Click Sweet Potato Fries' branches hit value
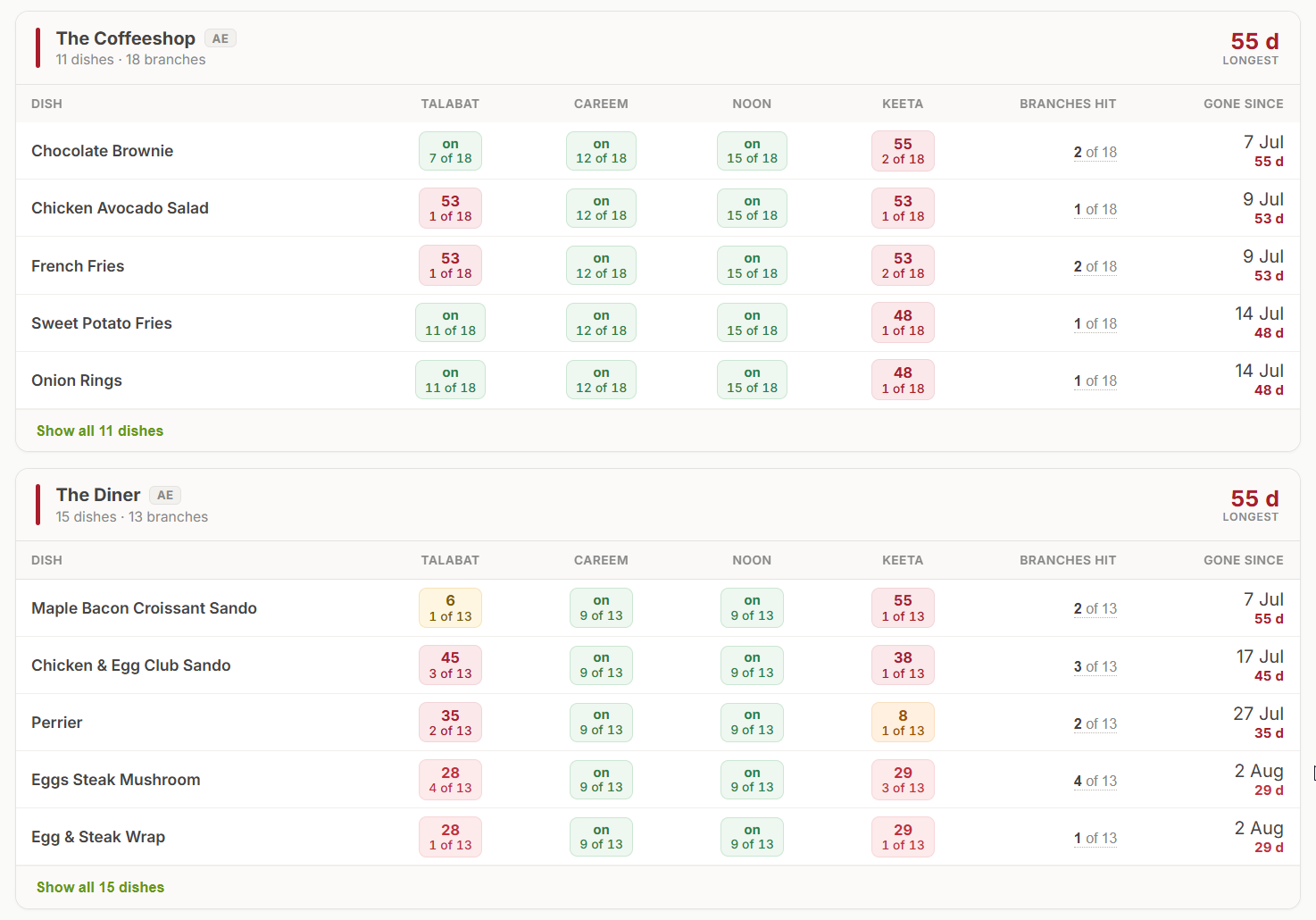This screenshot has height=920, width=1316. click(x=1095, y=323)
